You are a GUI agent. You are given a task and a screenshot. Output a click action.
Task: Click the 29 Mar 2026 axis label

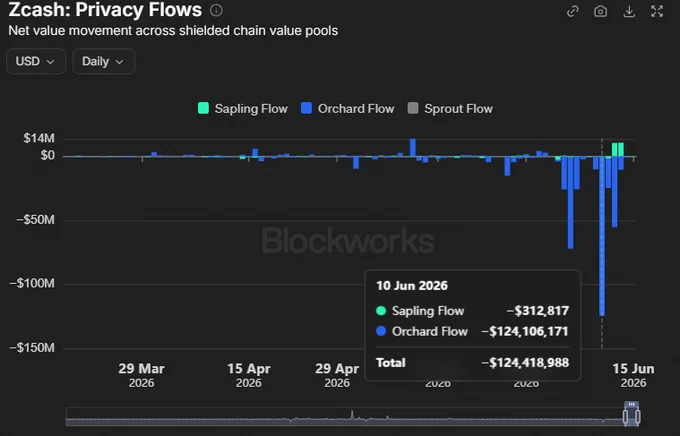click(x=141, y=375)
